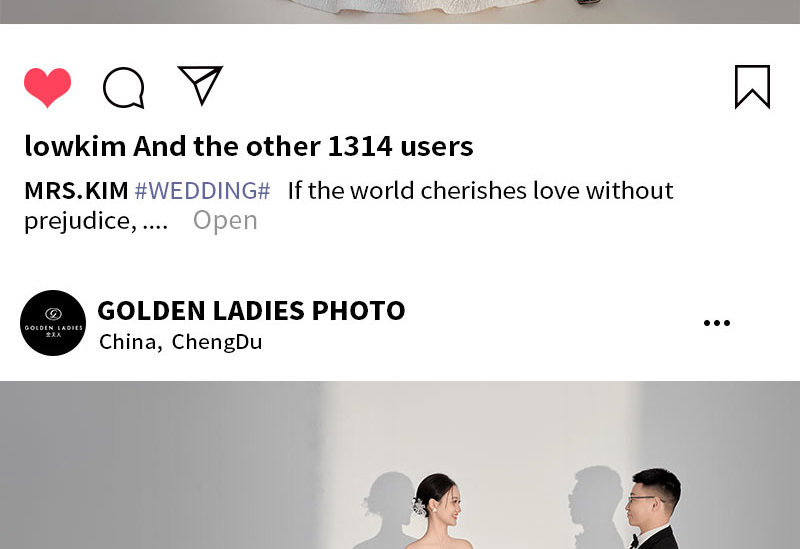Unlike the post via red heart
Image resolution: width=800 pixels, height=549 pixels.
coord(47,87)
